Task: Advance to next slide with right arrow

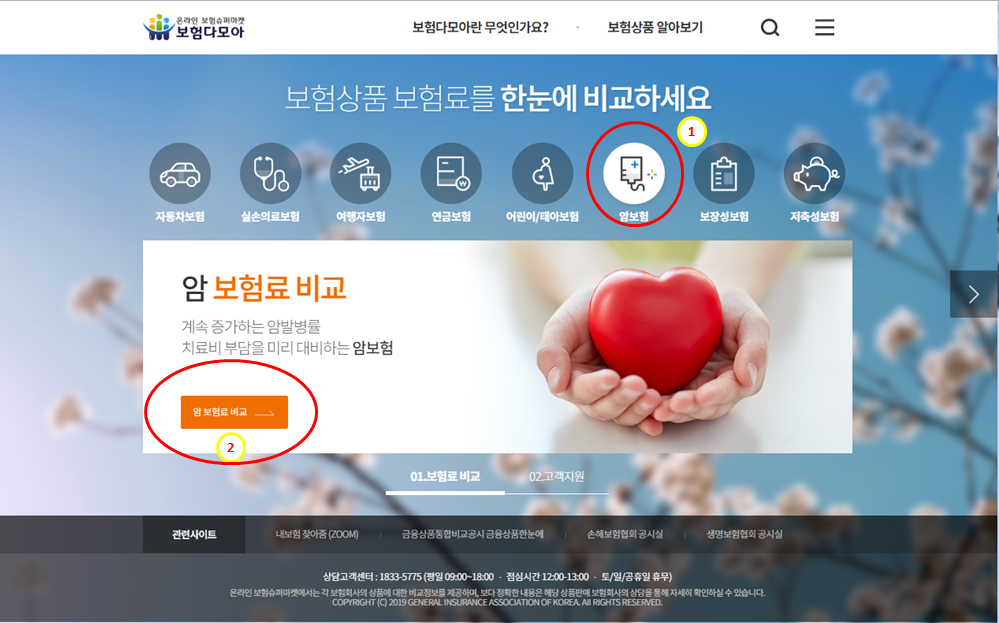Action: pos(974,294)
